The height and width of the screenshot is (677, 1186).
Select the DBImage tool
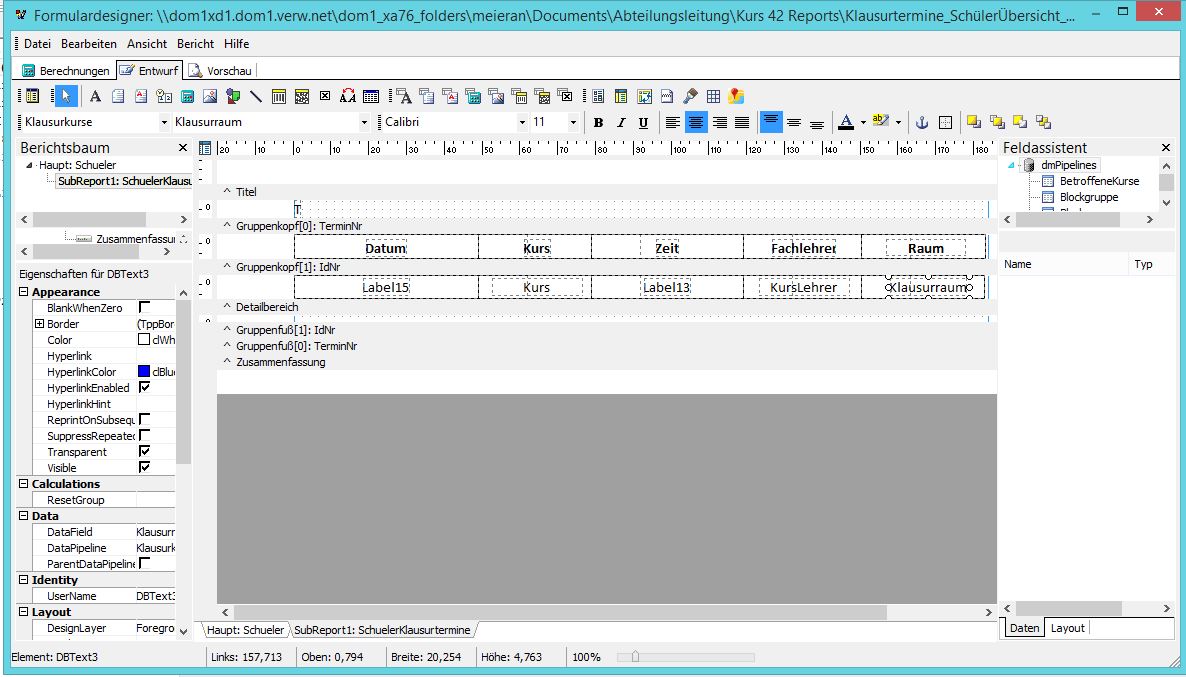point(496,96)
